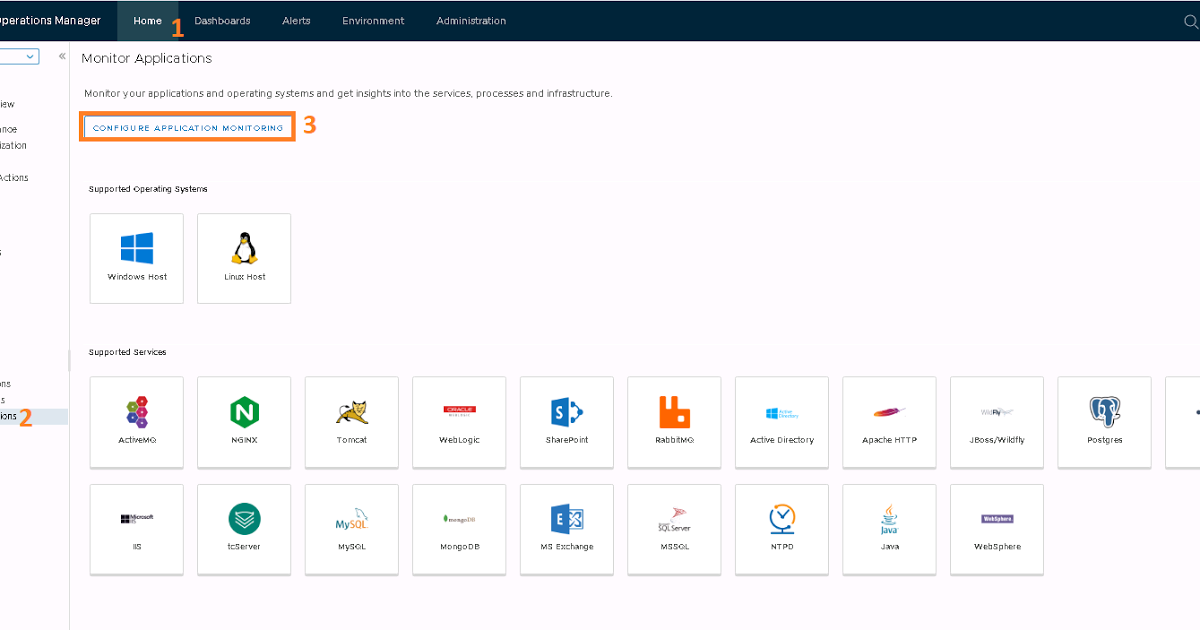Click the NGINX service tile

(244, 421)
